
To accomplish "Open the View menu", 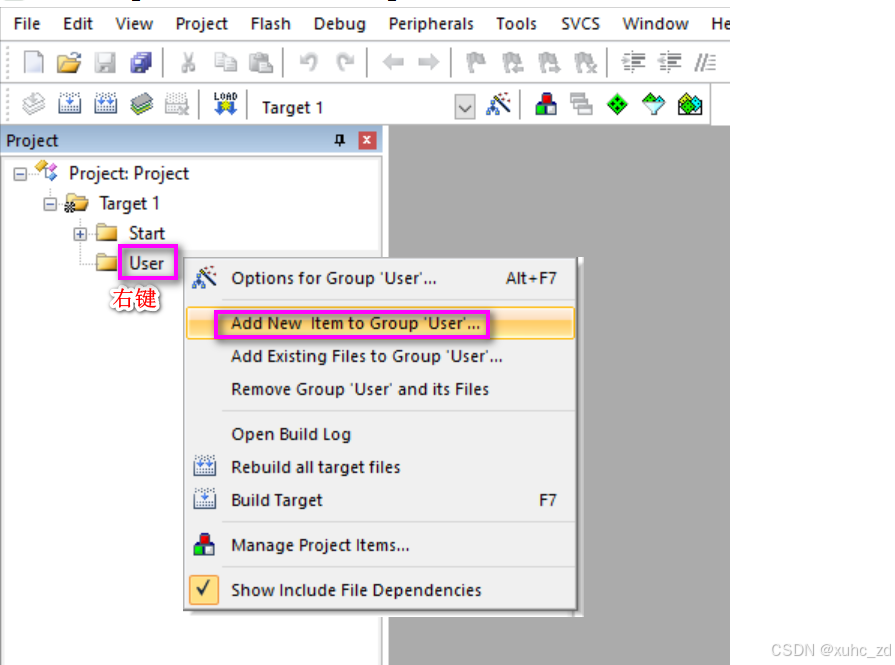I will 134,24.
